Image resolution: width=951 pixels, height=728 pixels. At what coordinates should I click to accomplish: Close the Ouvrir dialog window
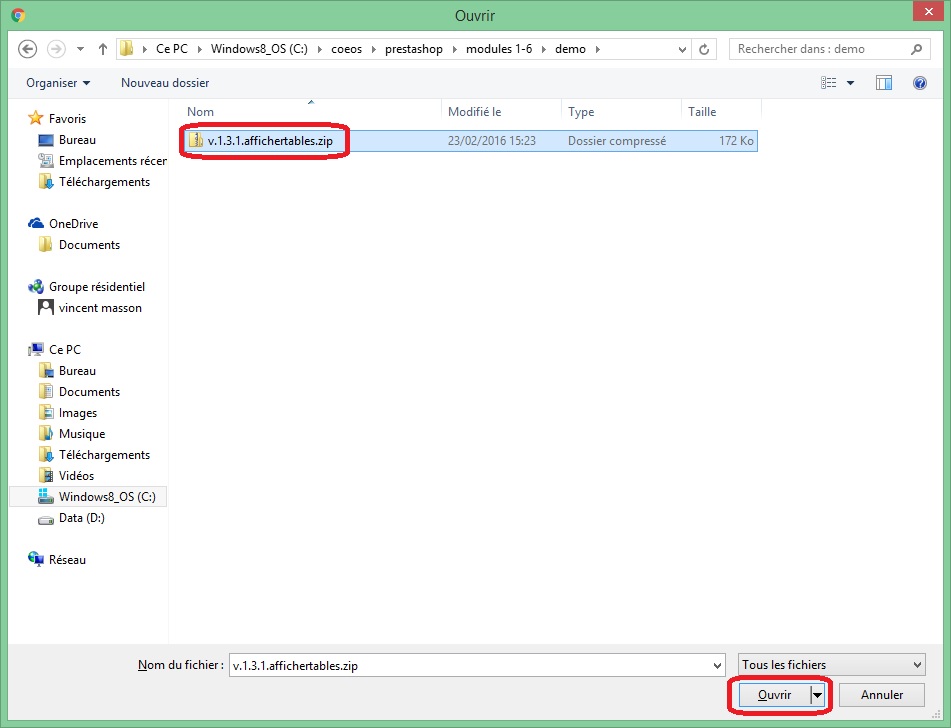tap(929, 12)
